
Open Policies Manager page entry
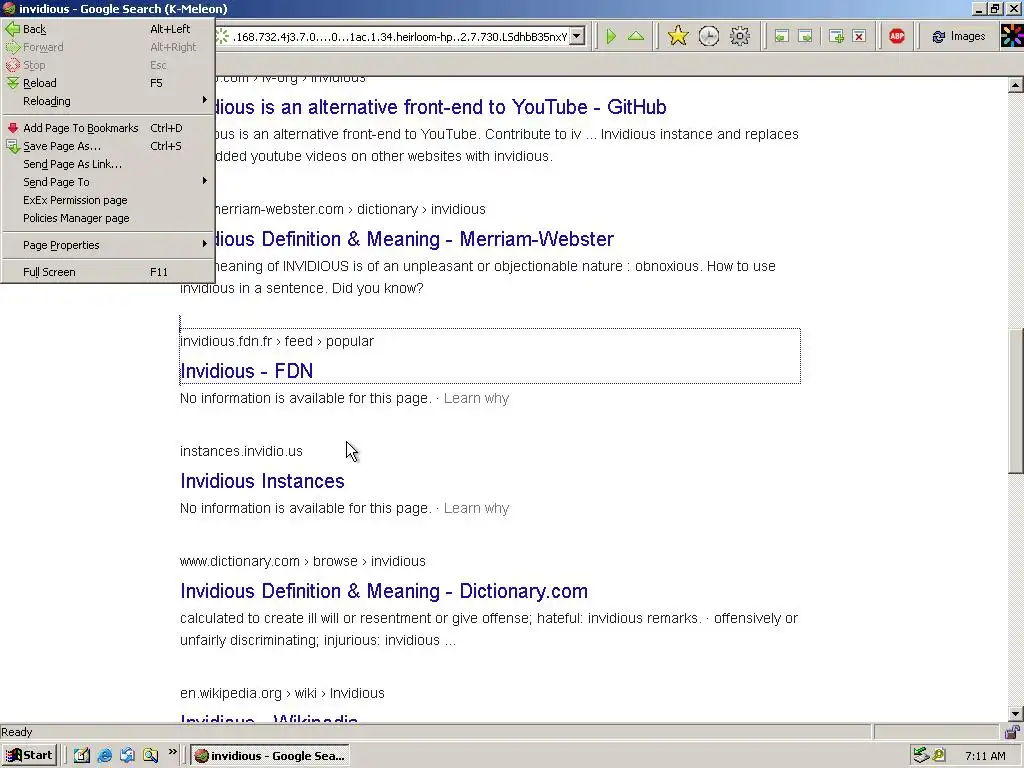click(x=108, y=218)
